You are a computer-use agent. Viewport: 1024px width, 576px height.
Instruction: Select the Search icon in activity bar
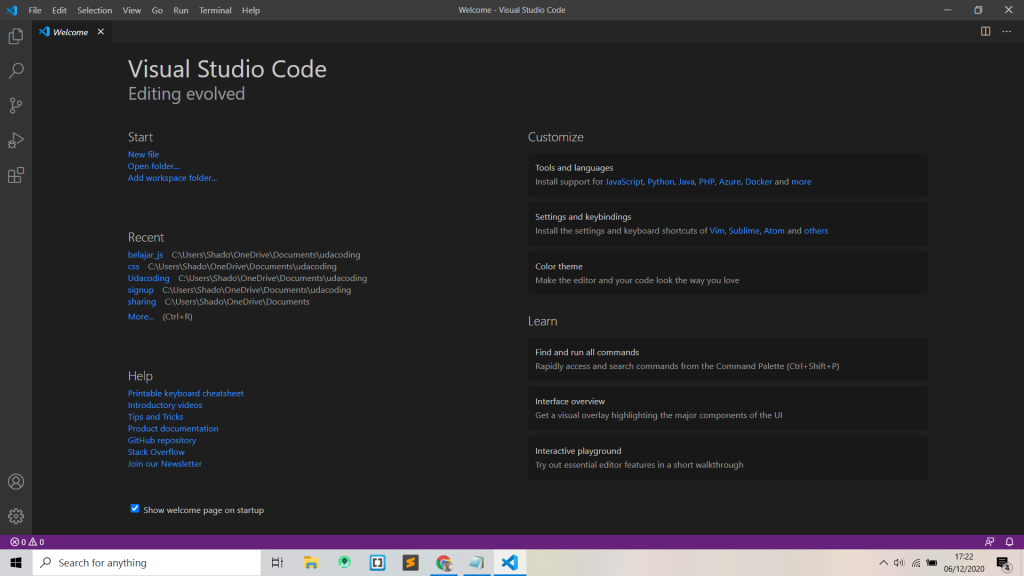tap(15, 70)
